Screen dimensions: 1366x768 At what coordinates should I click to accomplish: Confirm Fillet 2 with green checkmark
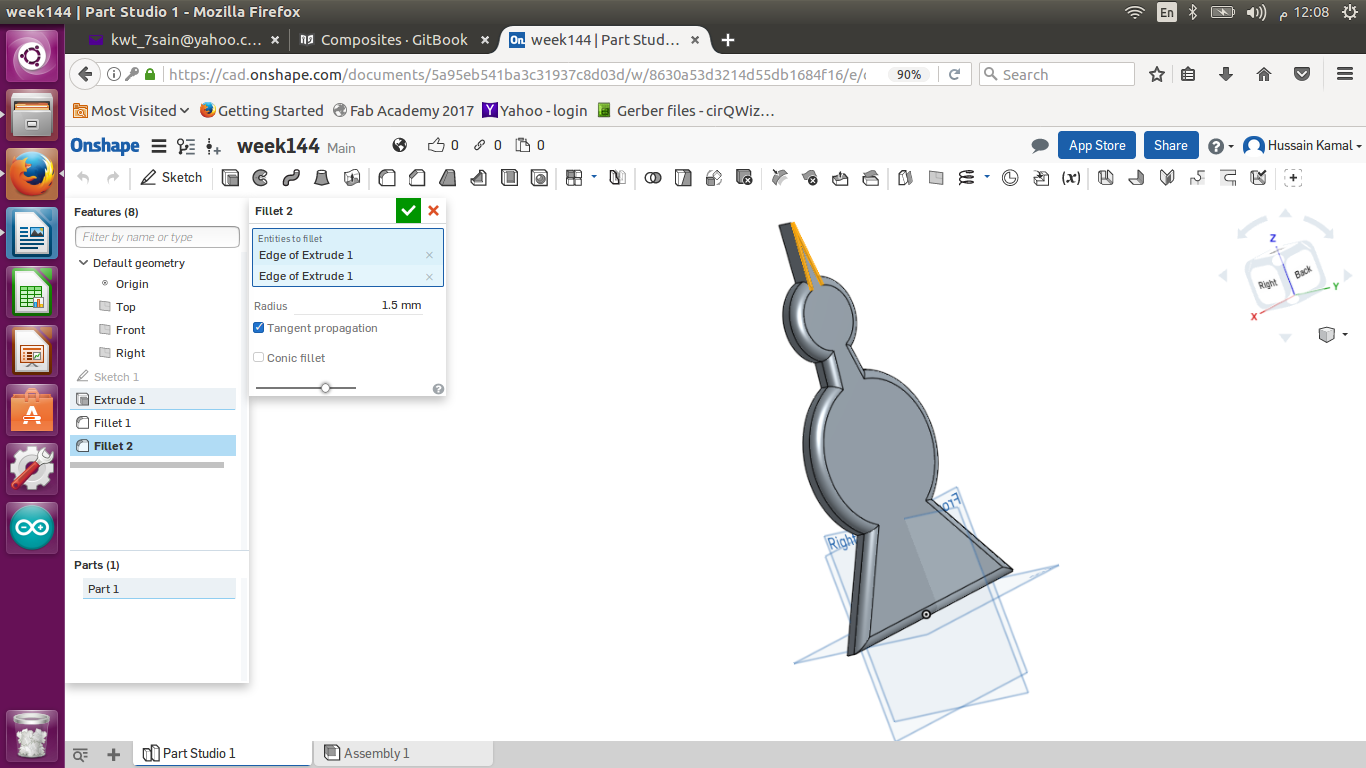click(x=408, y=211)
